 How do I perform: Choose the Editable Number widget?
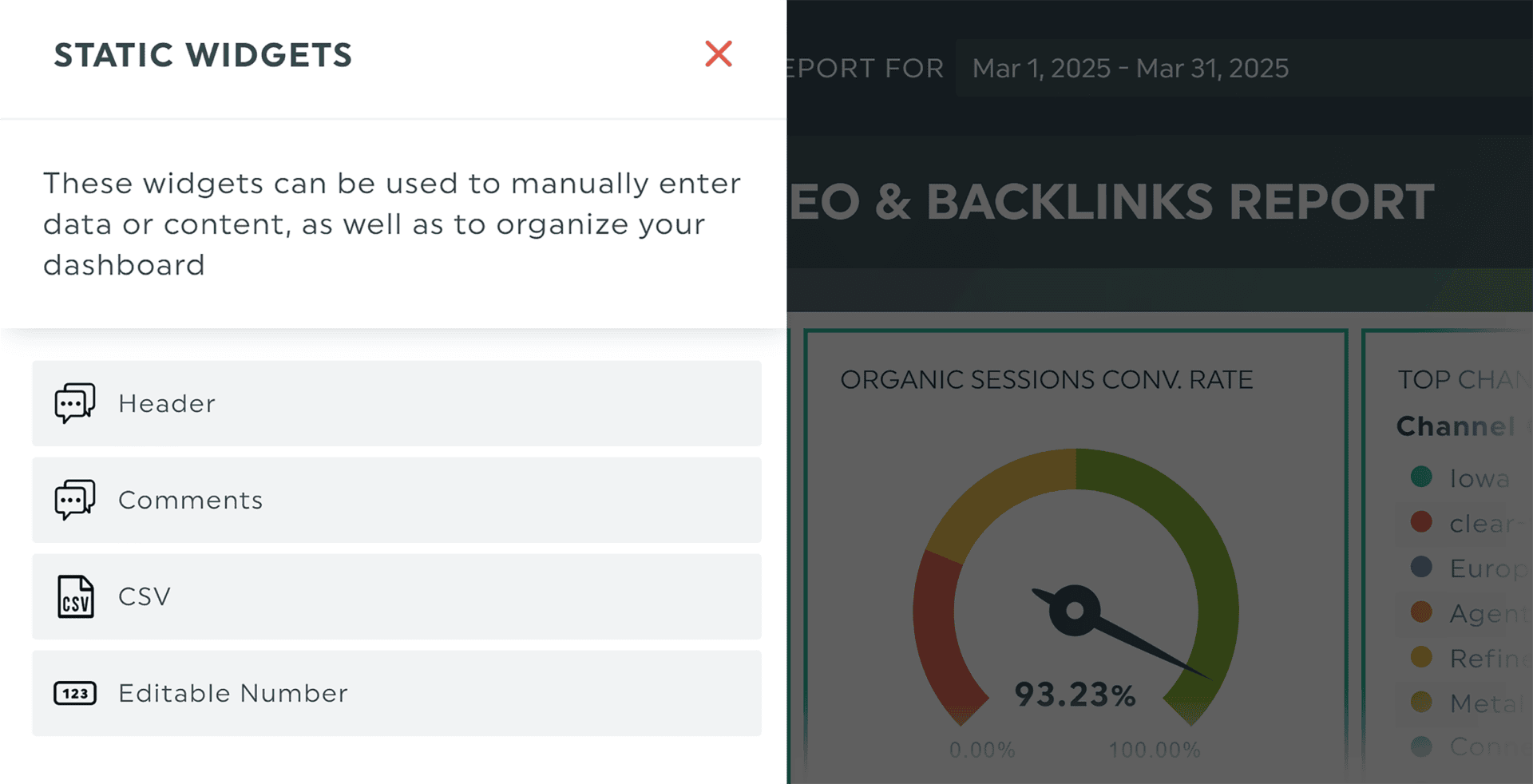coord(397,693)
